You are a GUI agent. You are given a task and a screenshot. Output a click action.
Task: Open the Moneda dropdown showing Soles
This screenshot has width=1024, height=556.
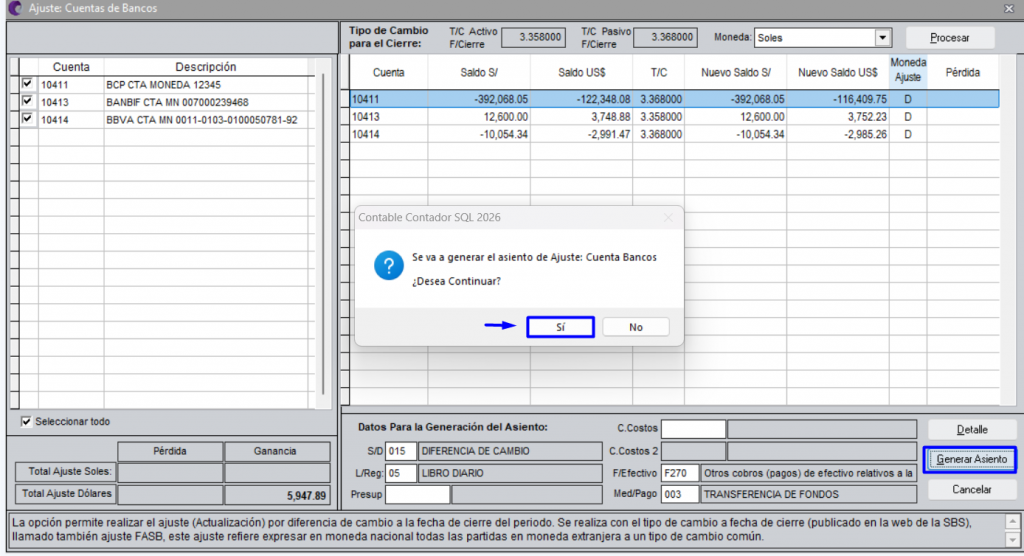click(882, 38)
